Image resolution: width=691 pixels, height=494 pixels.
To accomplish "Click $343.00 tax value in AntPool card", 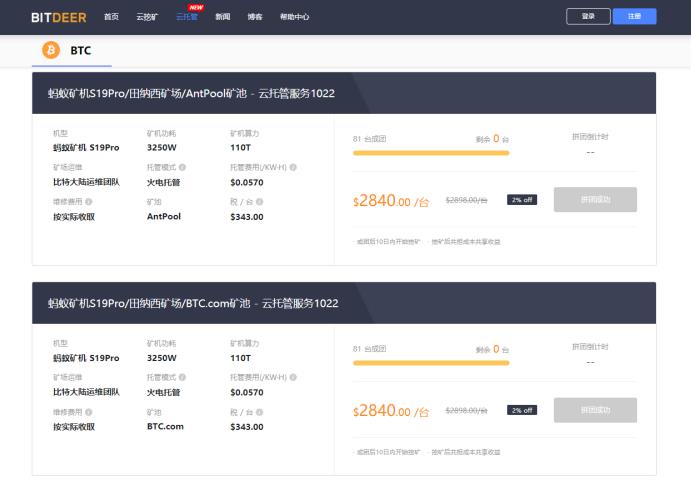I will click(x=247, y=217).
